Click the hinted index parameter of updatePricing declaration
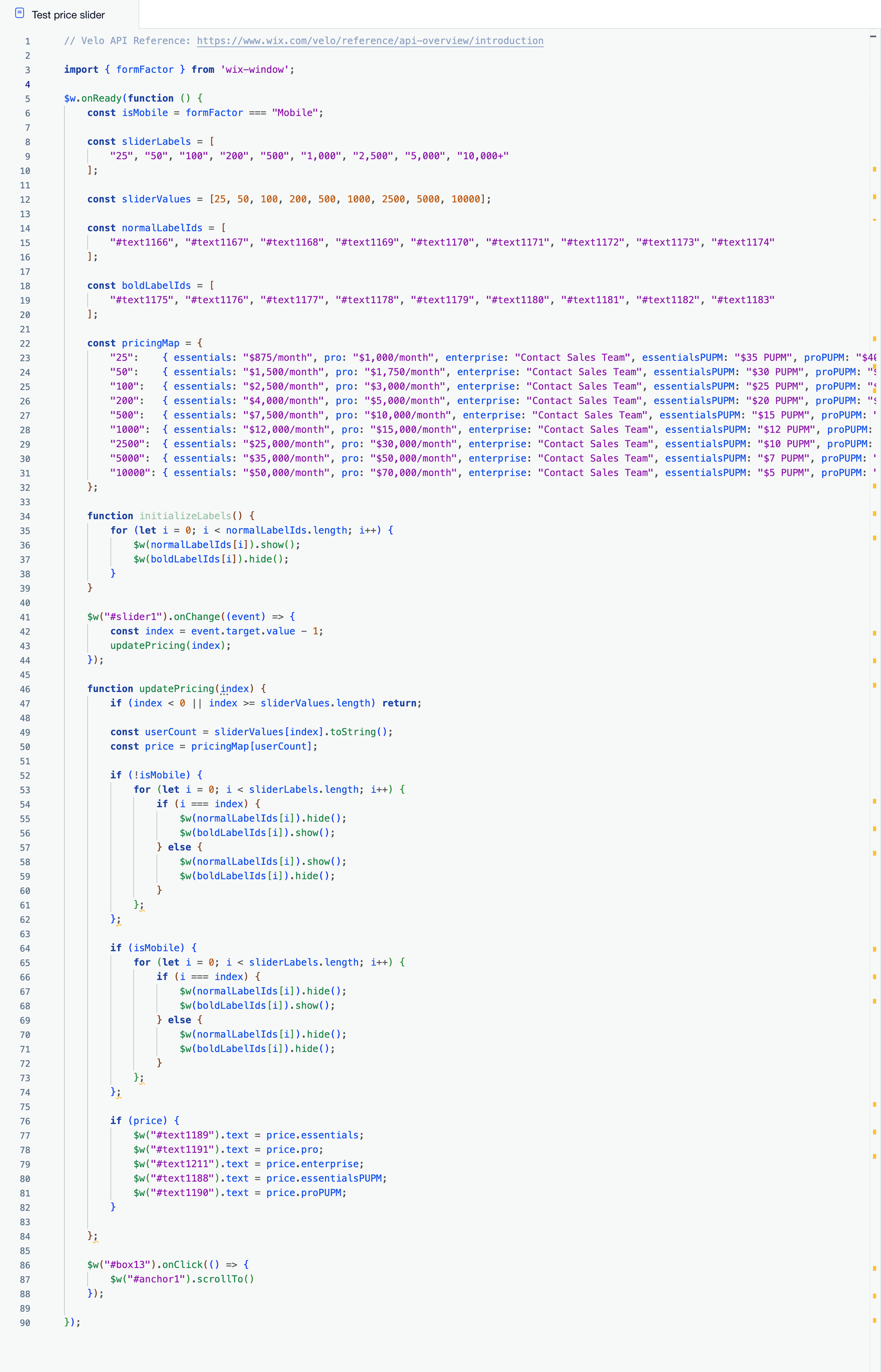This screenshot has height=1372, width=881. (234, 689)
